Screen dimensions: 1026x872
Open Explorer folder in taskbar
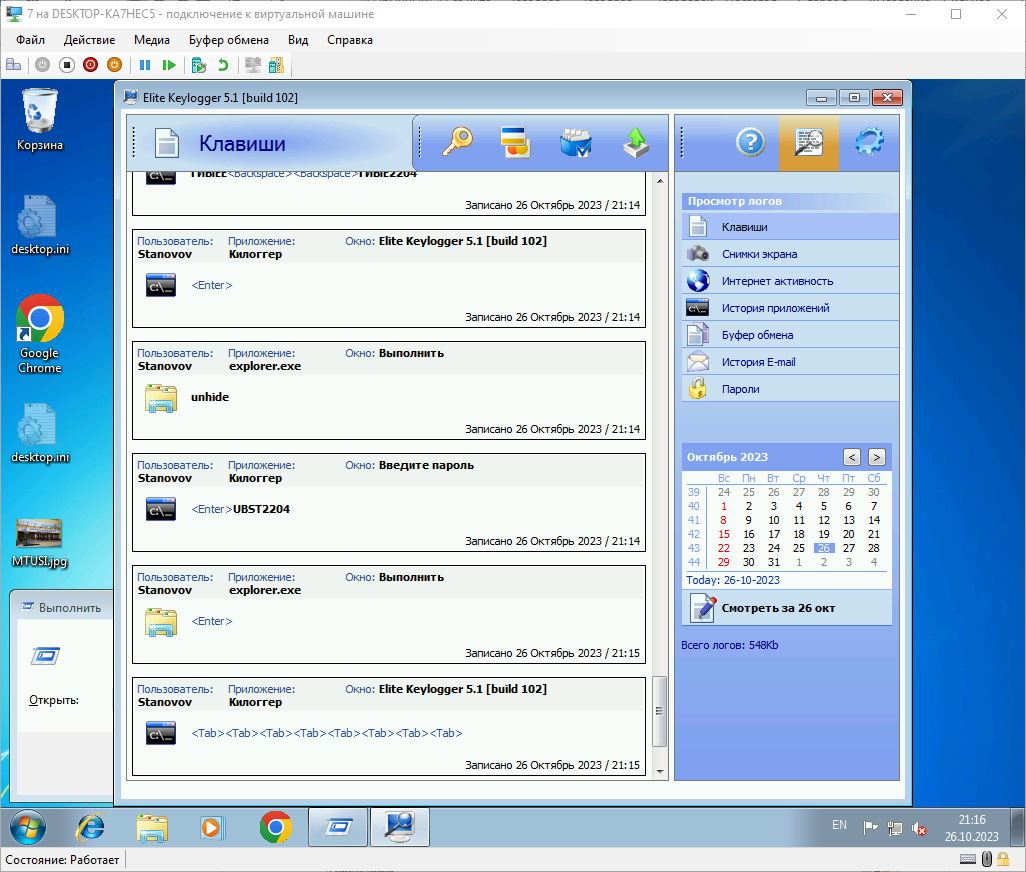coord(152,827)
